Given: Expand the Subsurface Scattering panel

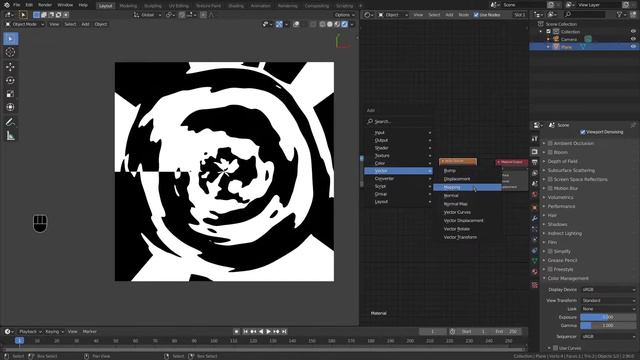Looking at the screenshot, I should tap(571, 170).
